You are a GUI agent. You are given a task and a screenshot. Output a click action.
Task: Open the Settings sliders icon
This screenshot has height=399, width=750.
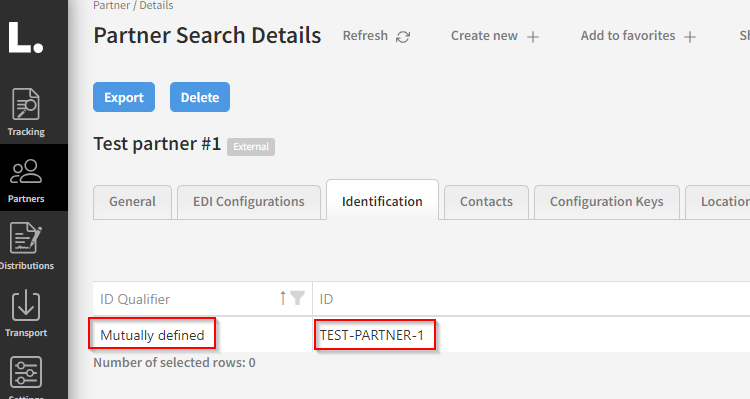click(26, 372)
